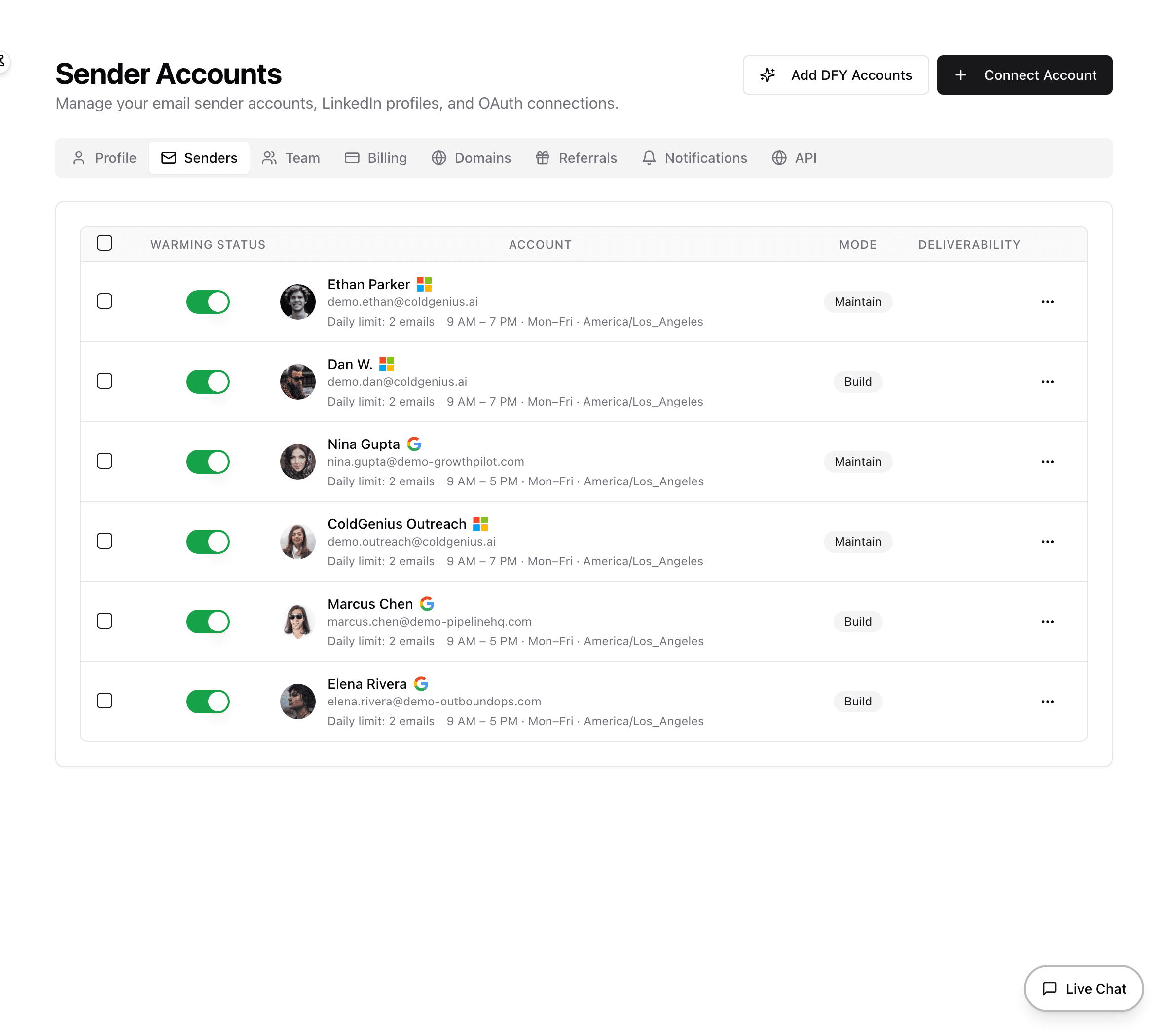Click the Connect Account button
Viewport: 1168px width, 1036px height.
pyautogui.click(x=1024, y=75)
